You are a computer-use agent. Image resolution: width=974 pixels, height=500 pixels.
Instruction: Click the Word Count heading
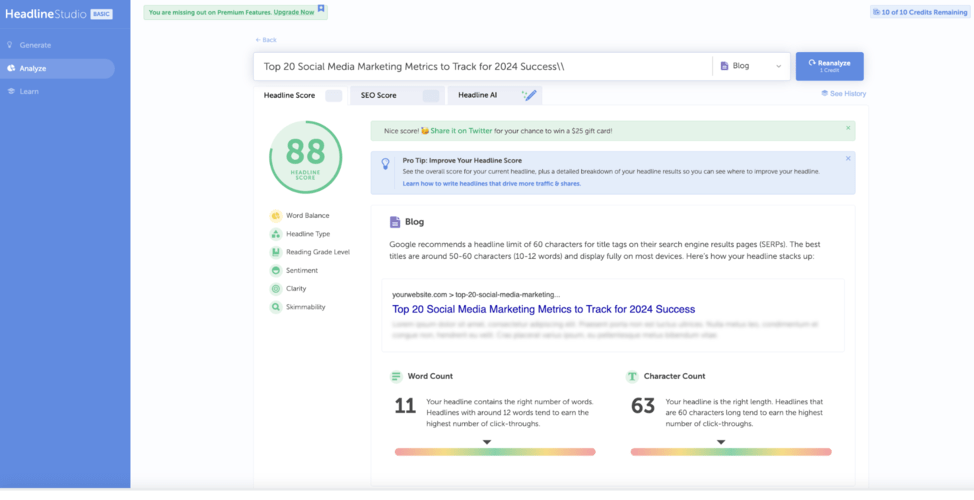click(x=430, y=376)
